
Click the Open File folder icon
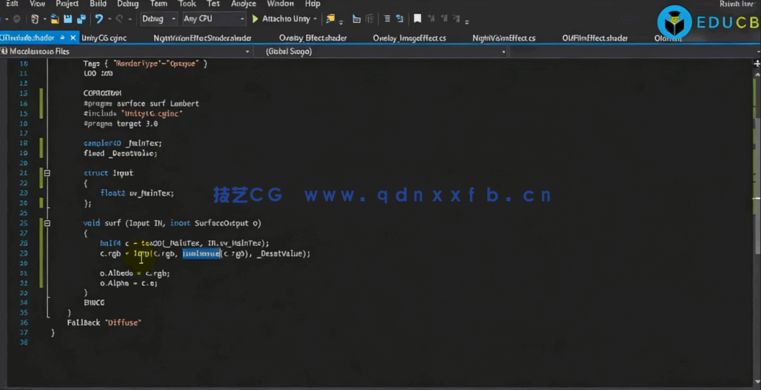55,19
